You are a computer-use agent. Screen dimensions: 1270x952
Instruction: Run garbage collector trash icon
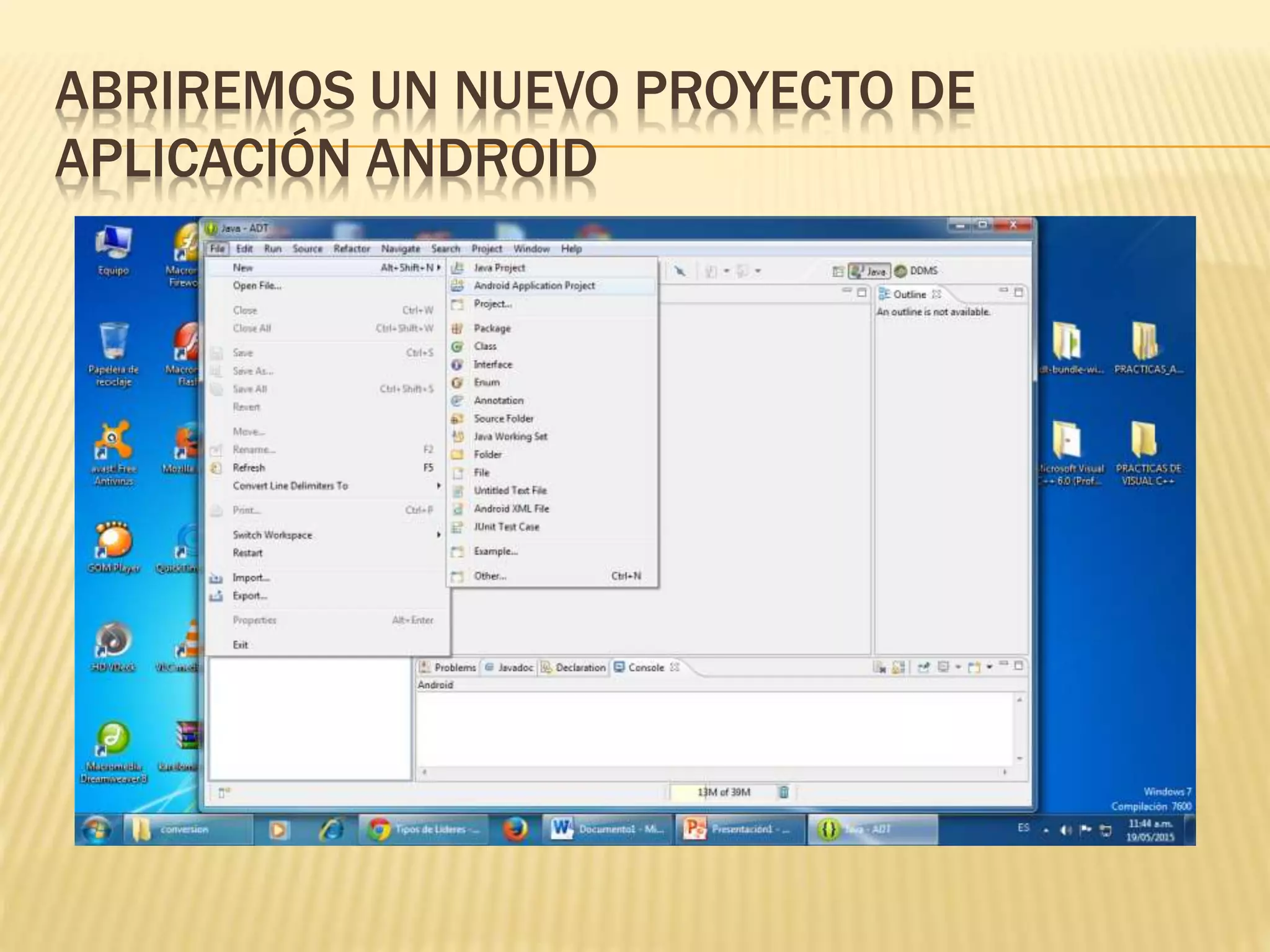784,792
